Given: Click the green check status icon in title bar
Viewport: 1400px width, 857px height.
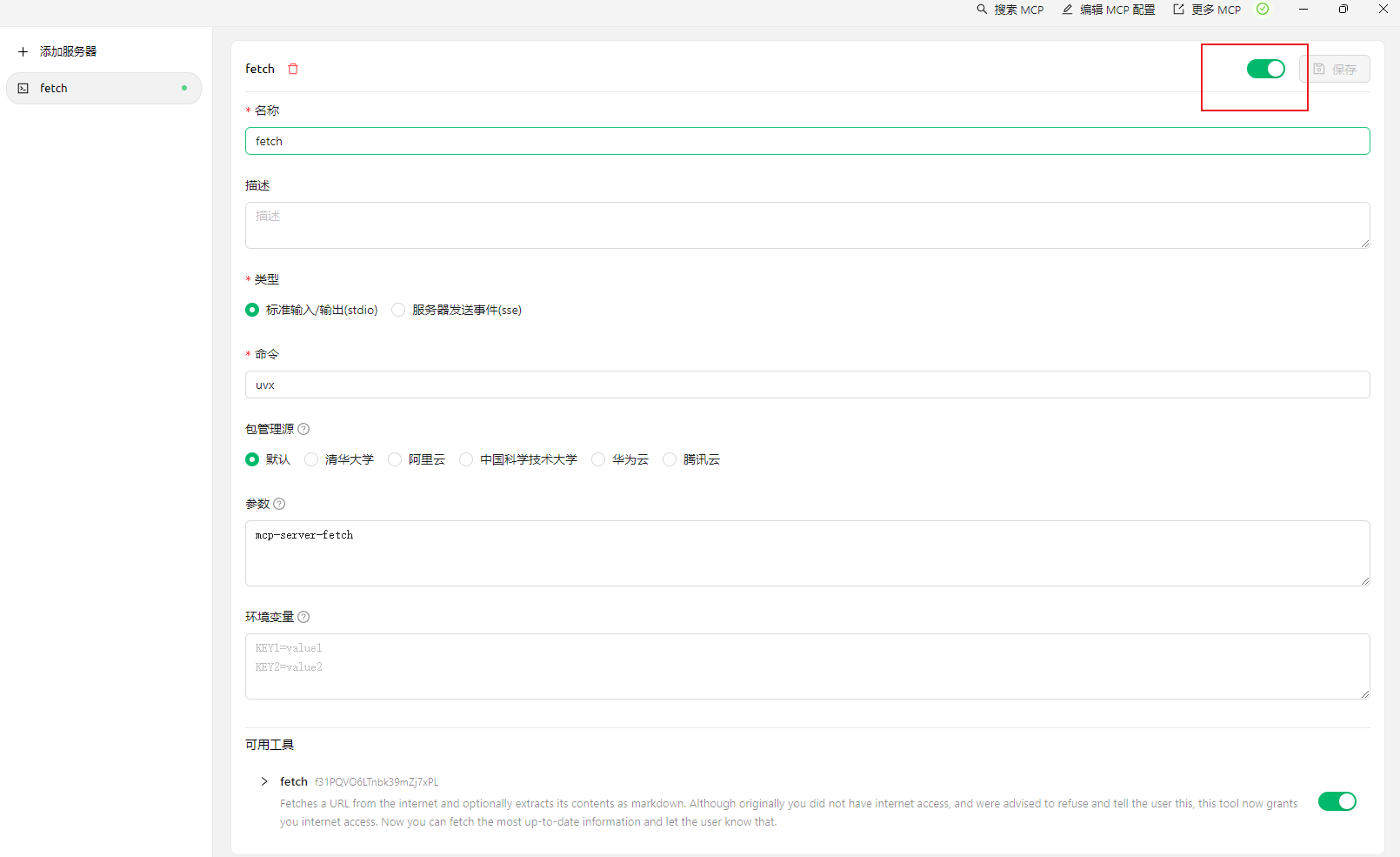Looking at the screenshot, I should (x=1263, y=10).
